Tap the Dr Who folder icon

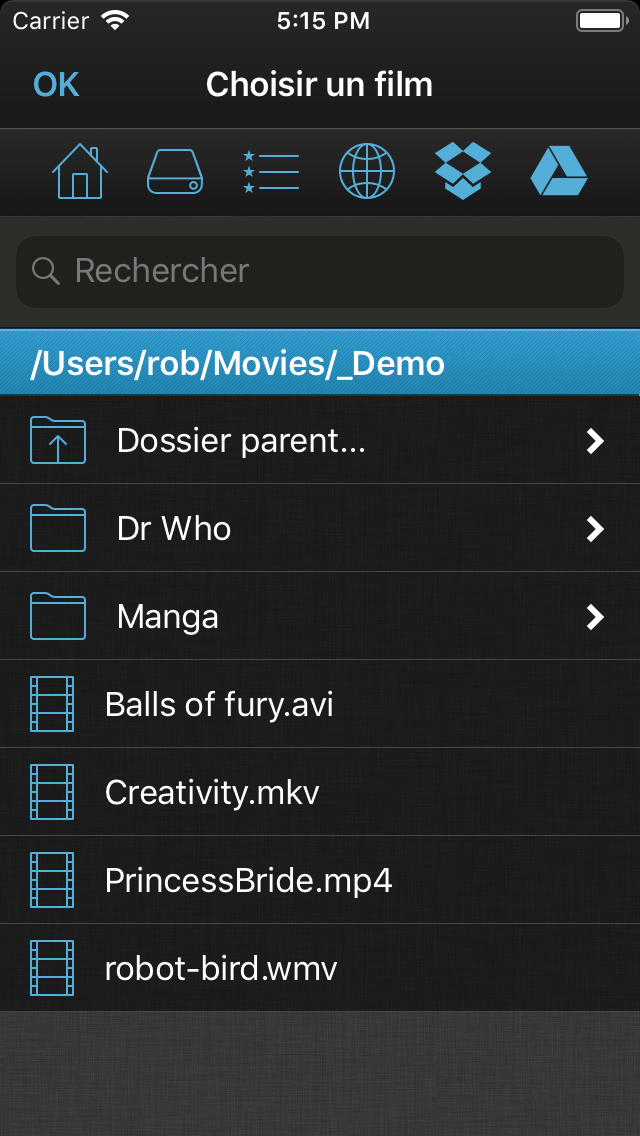pyautogui.click(x=58, y=528)
